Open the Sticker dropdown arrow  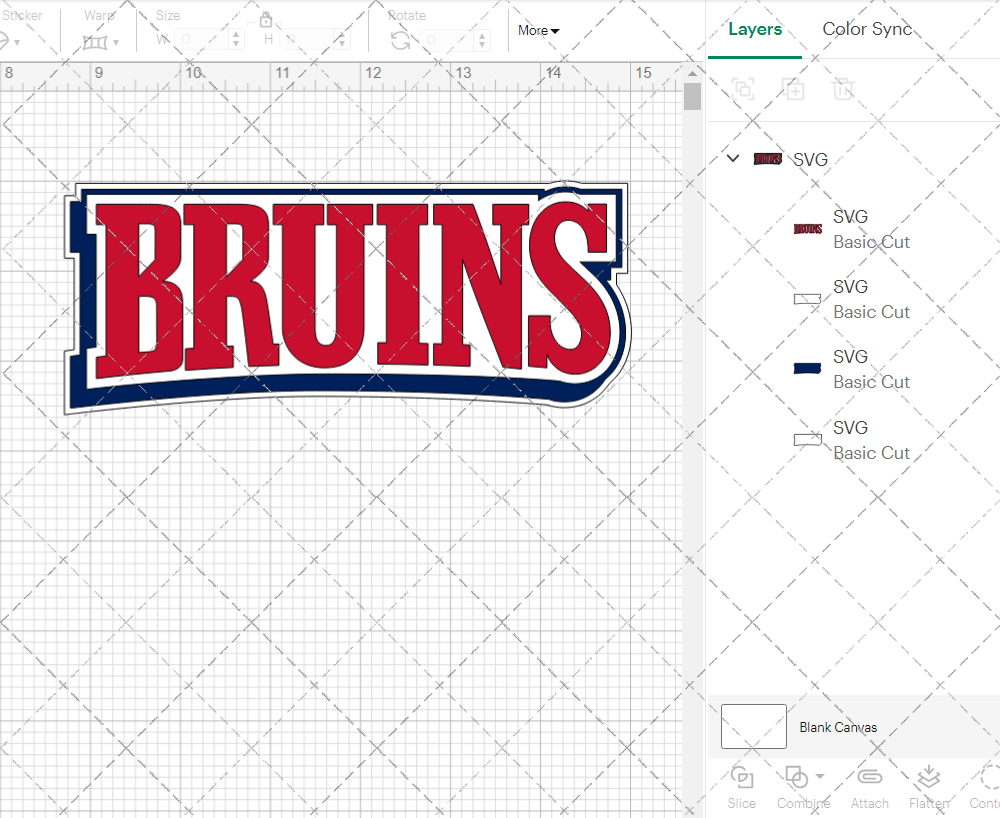coord(17,43)
